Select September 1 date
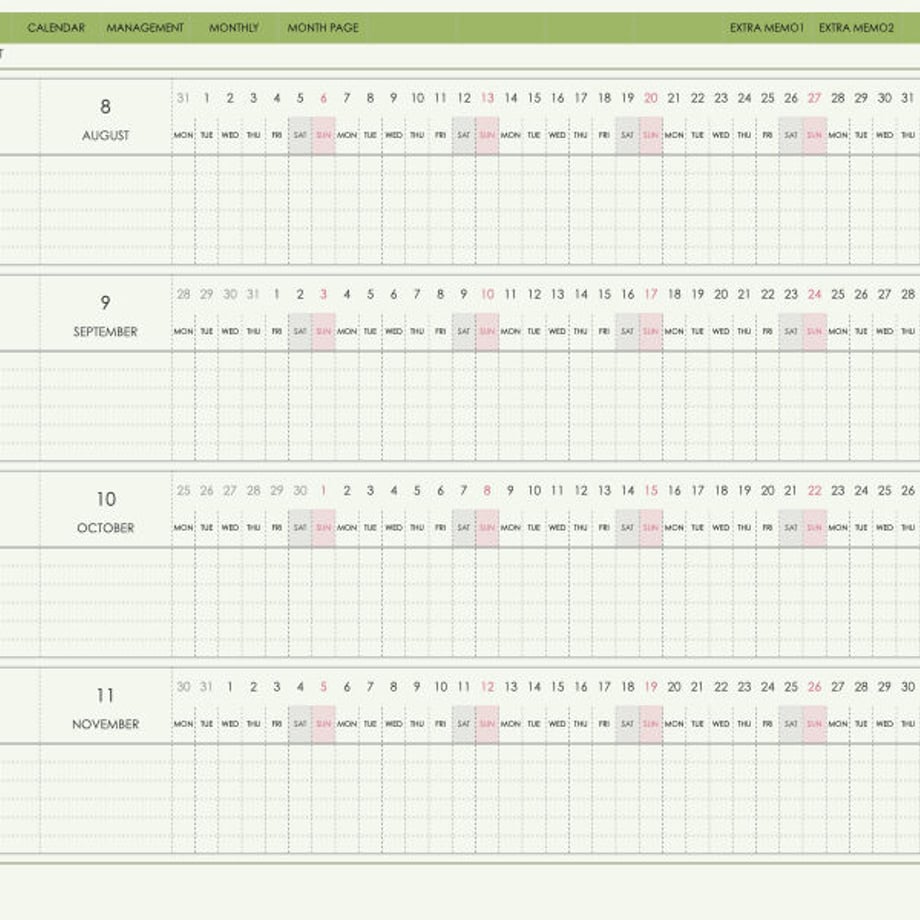 point(276,294)
